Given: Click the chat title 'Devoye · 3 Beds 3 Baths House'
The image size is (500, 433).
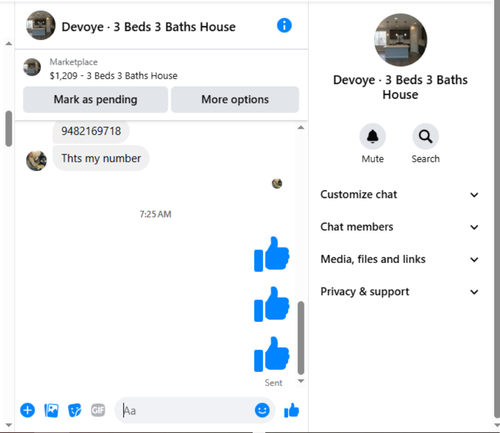Looking at the screenshot, I should click(x=148, y=27).
